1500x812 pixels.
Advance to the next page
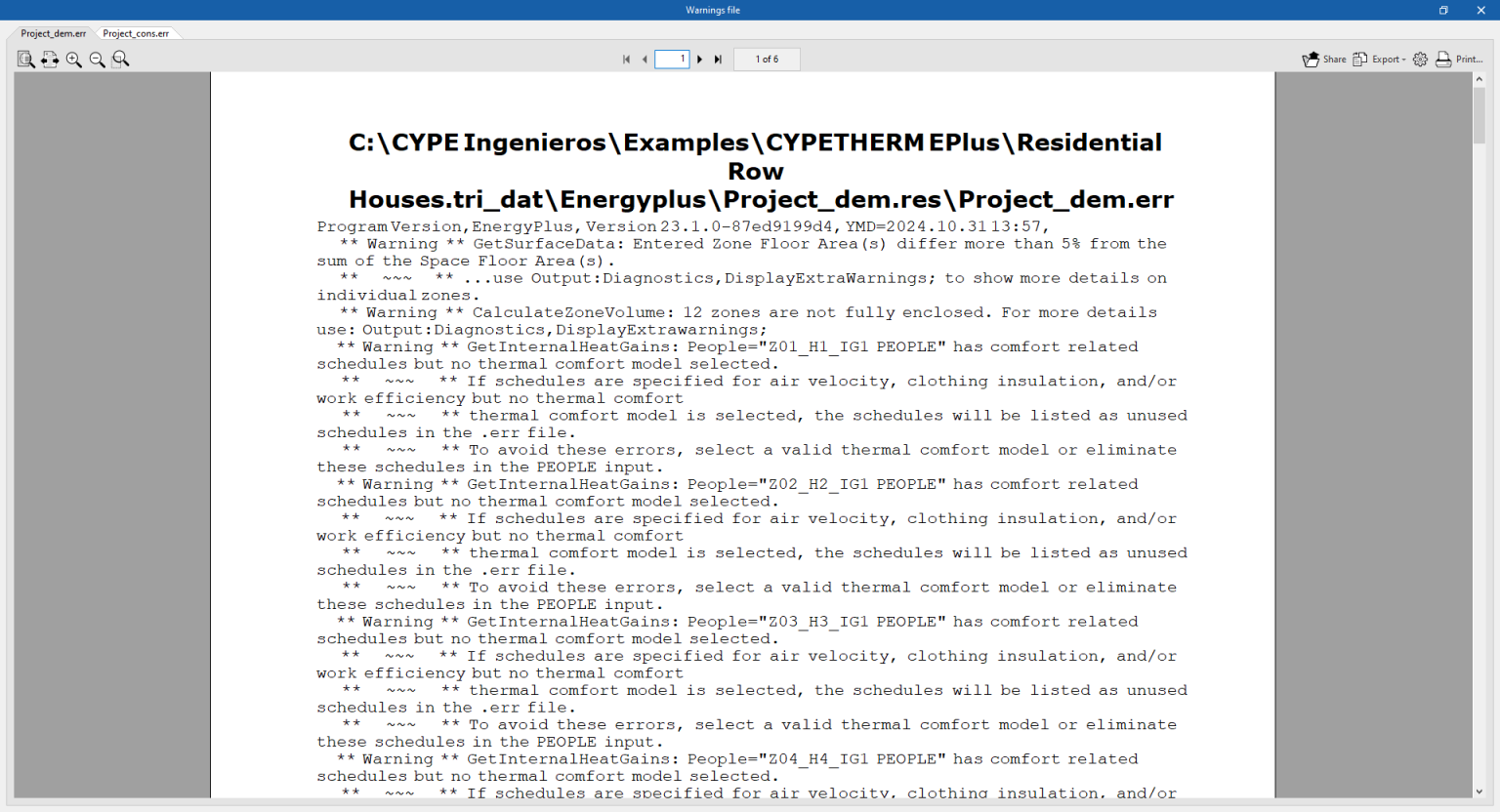(x=700, y=60)
